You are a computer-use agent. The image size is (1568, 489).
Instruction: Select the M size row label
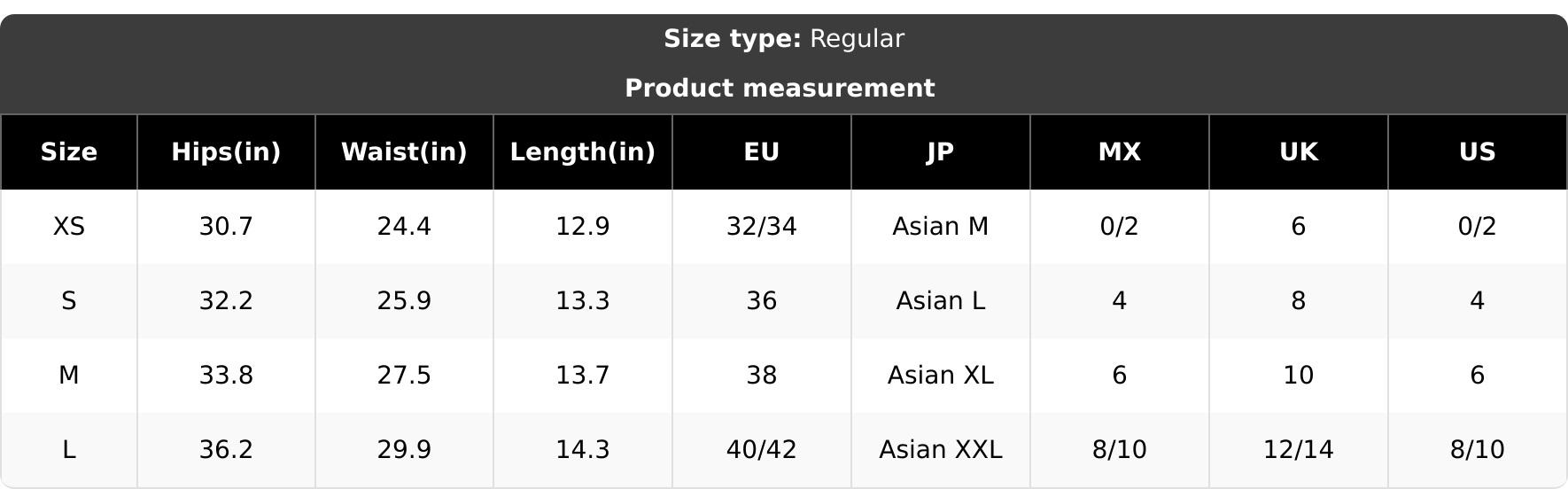pyautogui.click(x=69, y=376)
